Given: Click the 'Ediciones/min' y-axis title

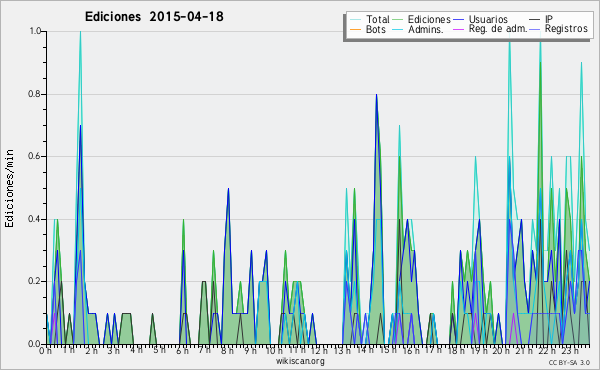Looking at the screenshot, I should tap(9, 188).
